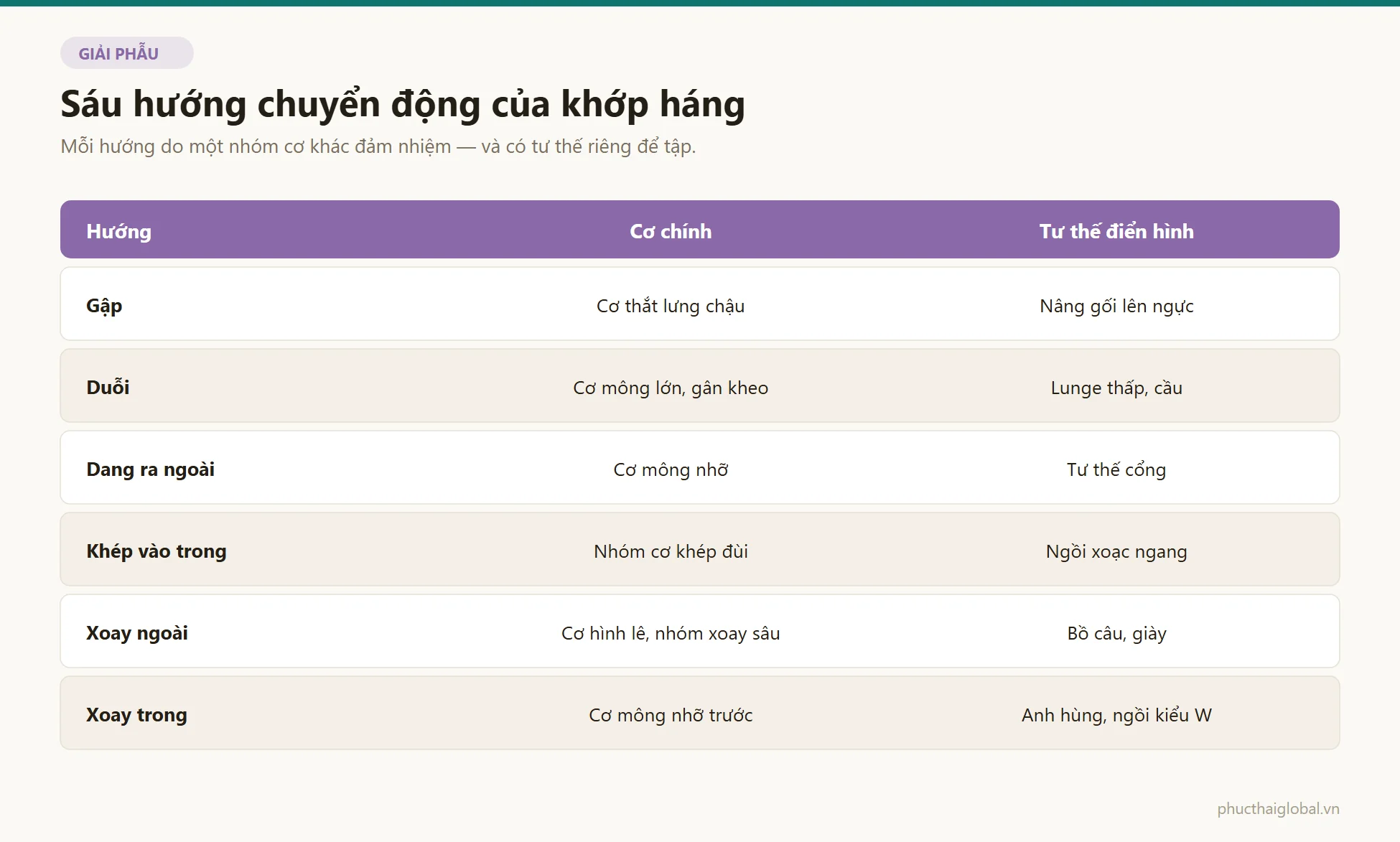Click the cell 'Cơ mông lớn, gân kheo'
Screen dimensions: 1400x842
click(671, 388)
